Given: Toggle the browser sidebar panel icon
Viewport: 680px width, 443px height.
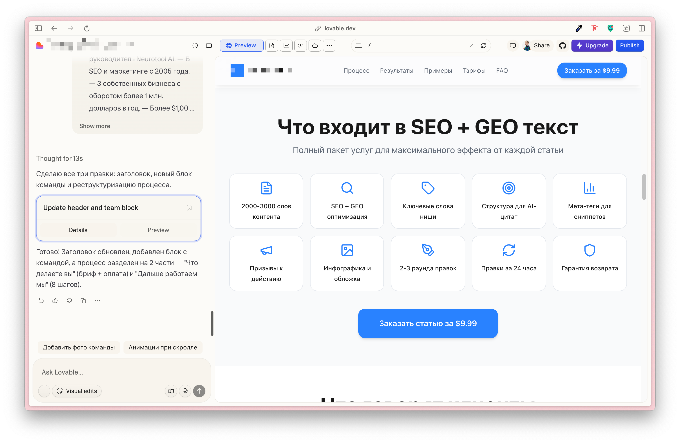Looking at the screenshot, I should coord(39,28).
